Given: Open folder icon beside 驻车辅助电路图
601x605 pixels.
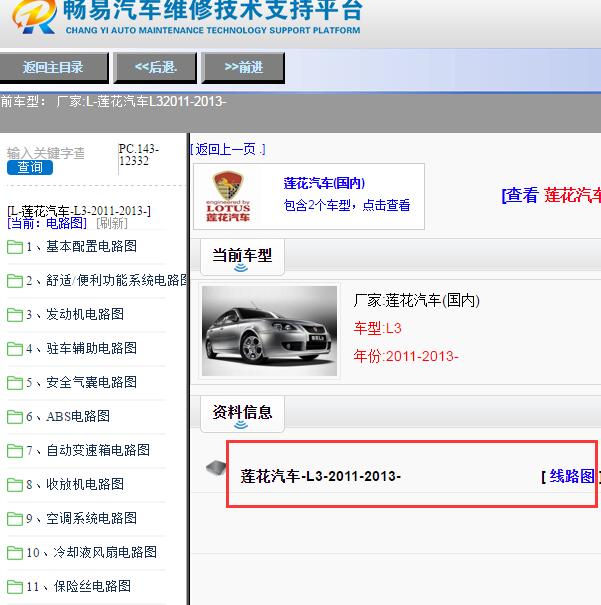Looking at the screenshot, I should (15, 349).
